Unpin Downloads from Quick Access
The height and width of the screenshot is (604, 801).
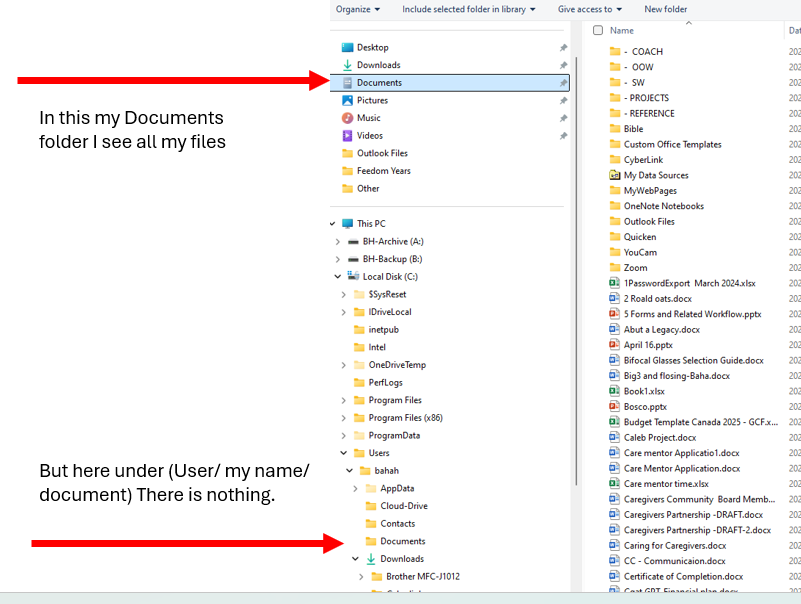click(563, 64)
